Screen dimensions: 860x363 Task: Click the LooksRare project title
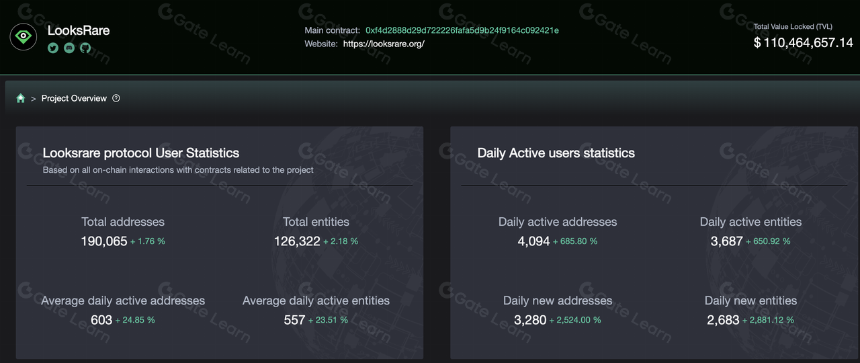click(78, 31)
